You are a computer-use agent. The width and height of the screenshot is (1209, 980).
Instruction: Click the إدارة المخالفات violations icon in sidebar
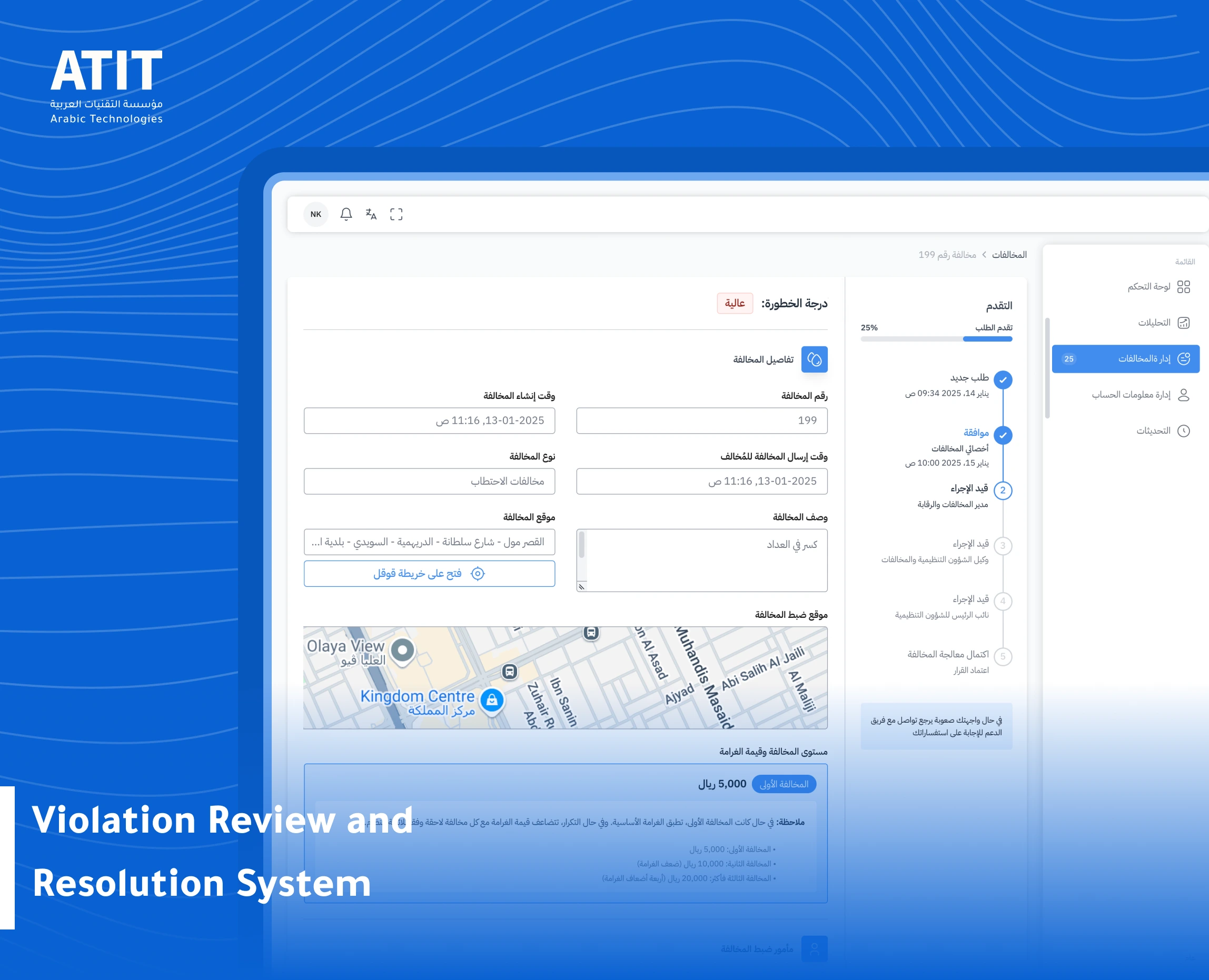[1184, 358]
